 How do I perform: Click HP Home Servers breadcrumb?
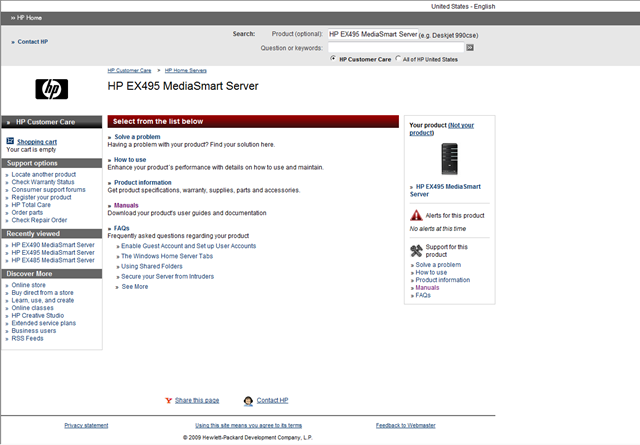click(x=186, y=71)
